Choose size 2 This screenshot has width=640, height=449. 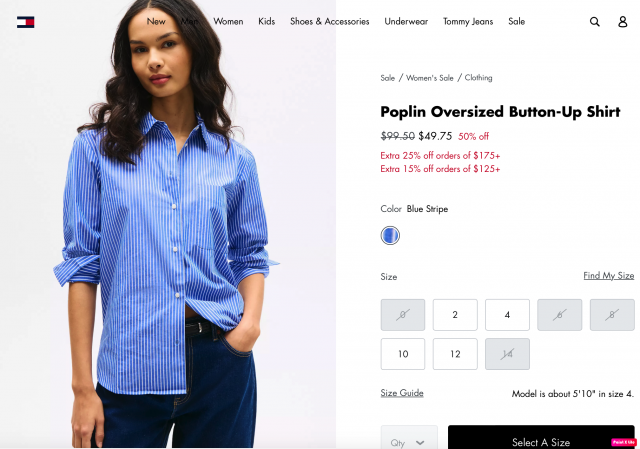tap(455, 315)
